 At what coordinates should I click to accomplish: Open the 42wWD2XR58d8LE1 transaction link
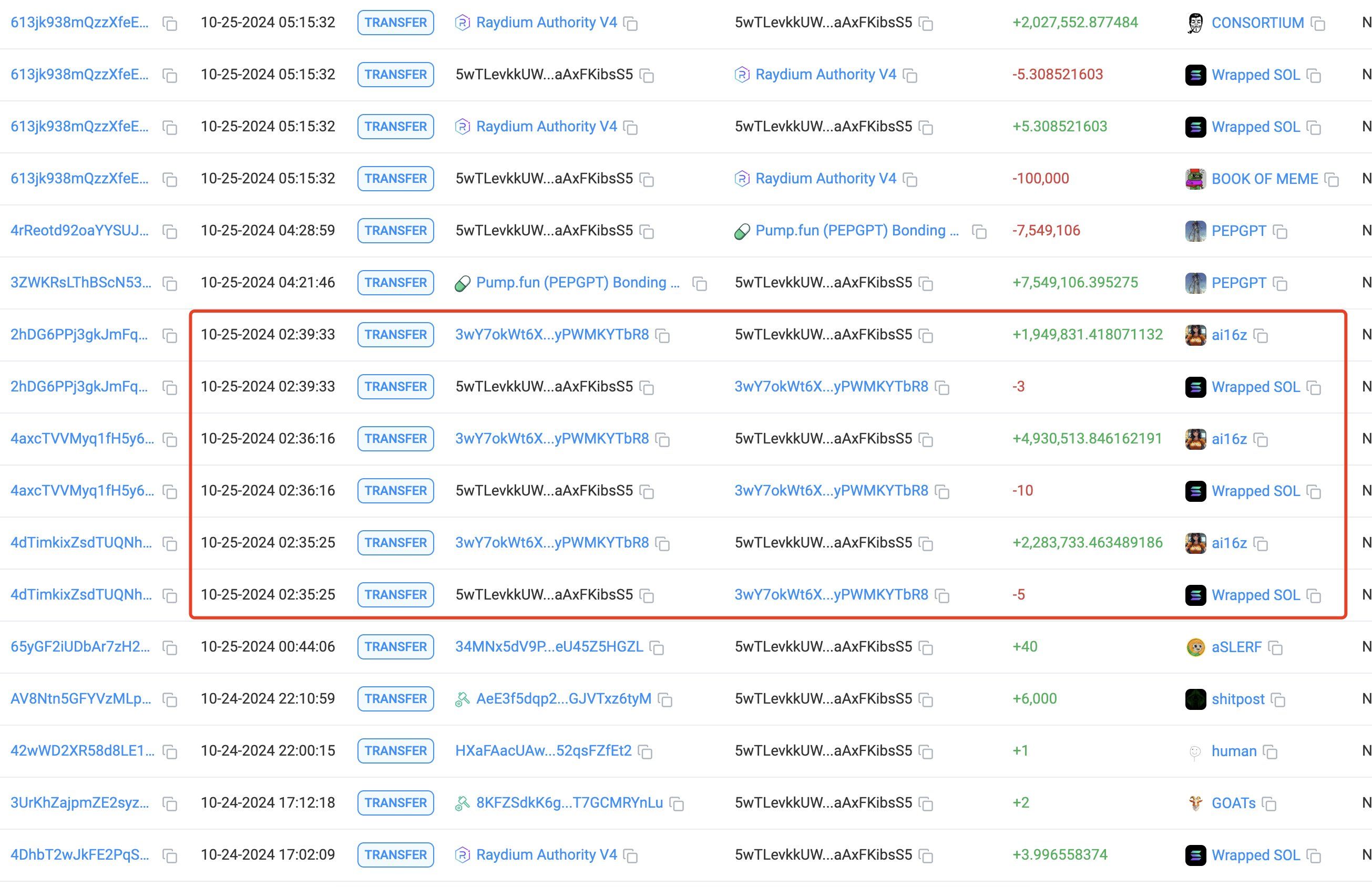[x=83, y=750]
